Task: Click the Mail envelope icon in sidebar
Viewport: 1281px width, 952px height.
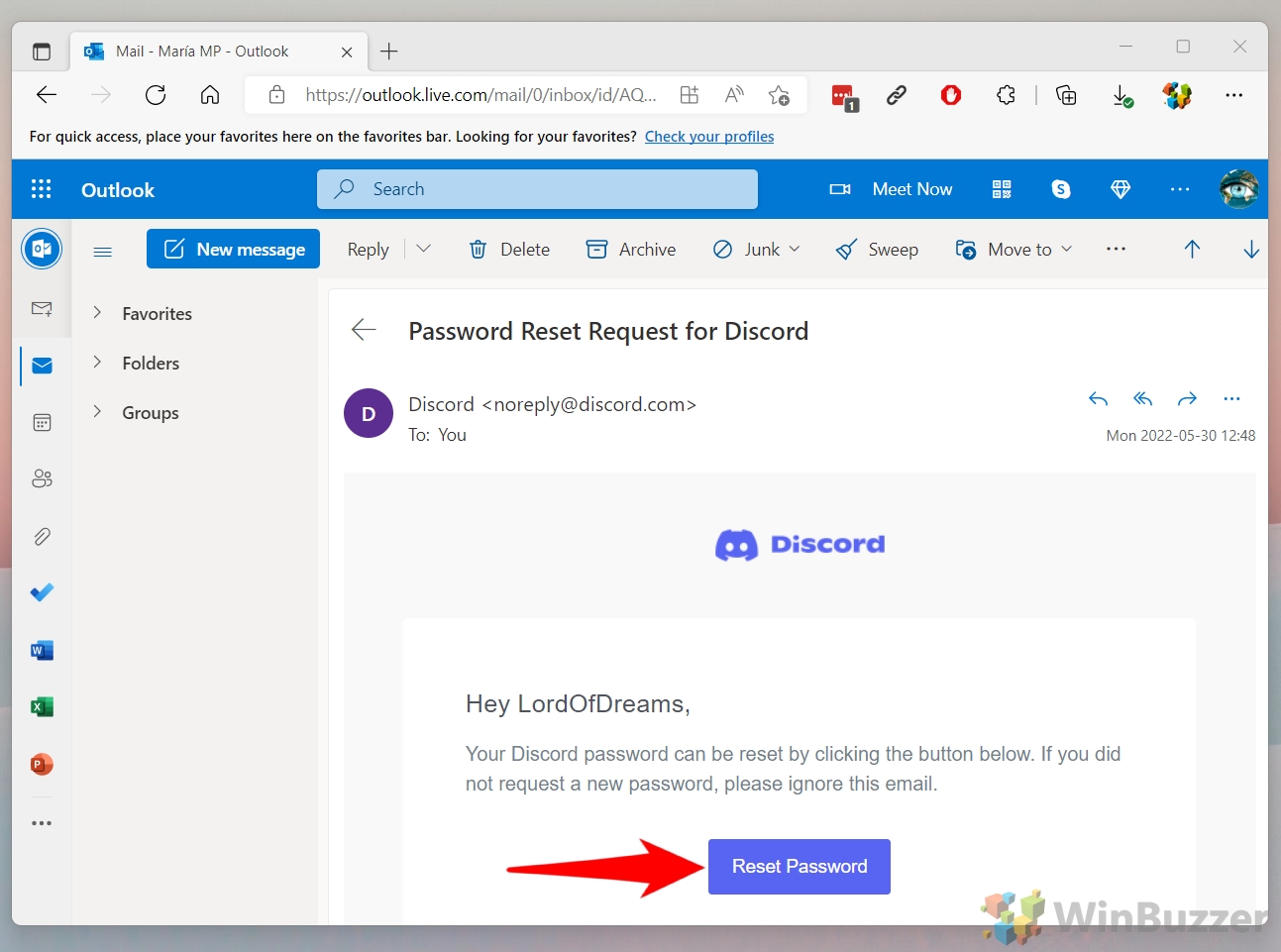Action: click(42, 366)
